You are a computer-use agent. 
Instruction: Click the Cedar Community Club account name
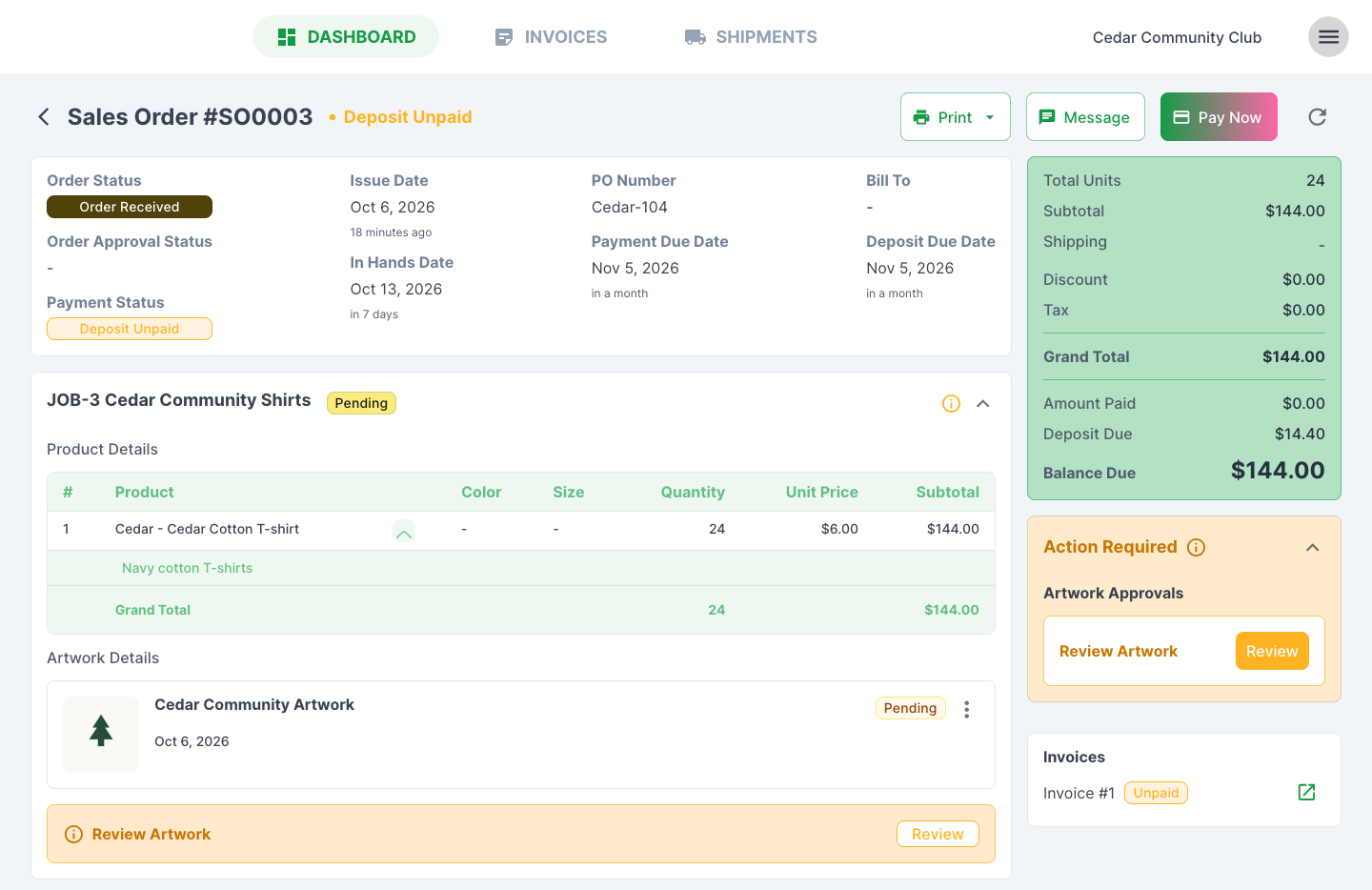coord(1177,38)
